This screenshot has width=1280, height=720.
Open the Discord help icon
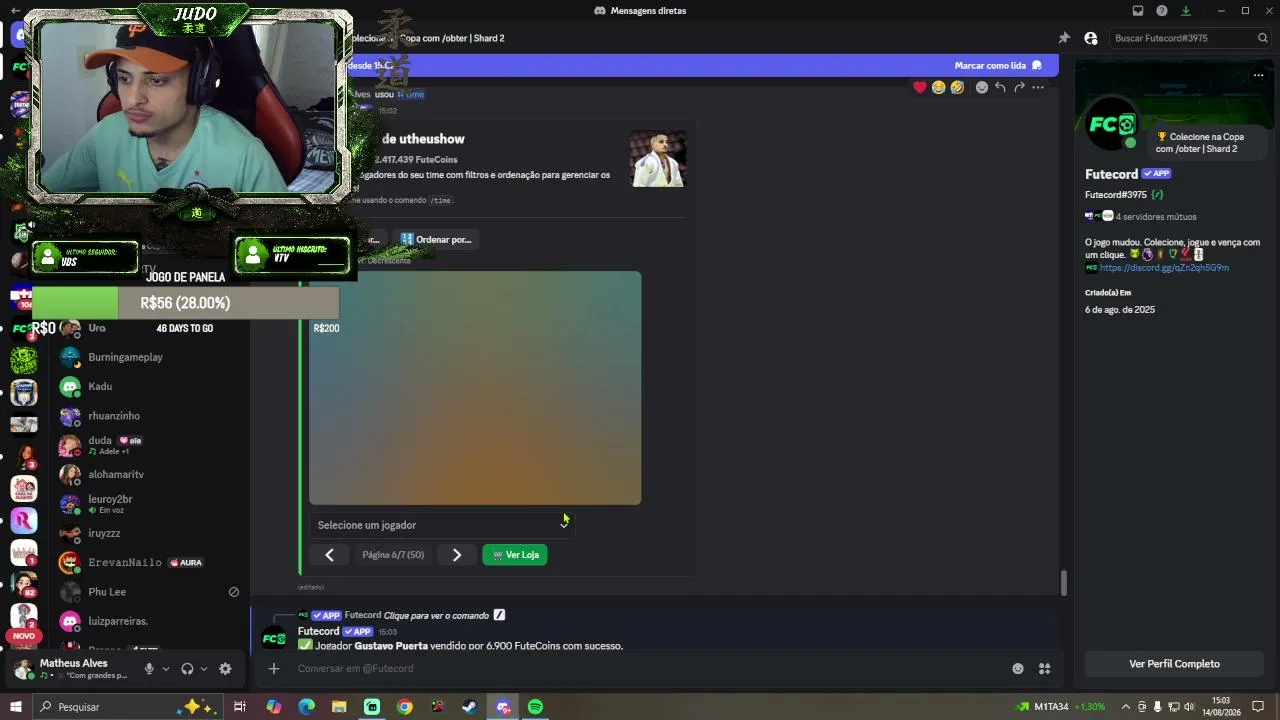pyautogui.click(x=1162, y=11)
